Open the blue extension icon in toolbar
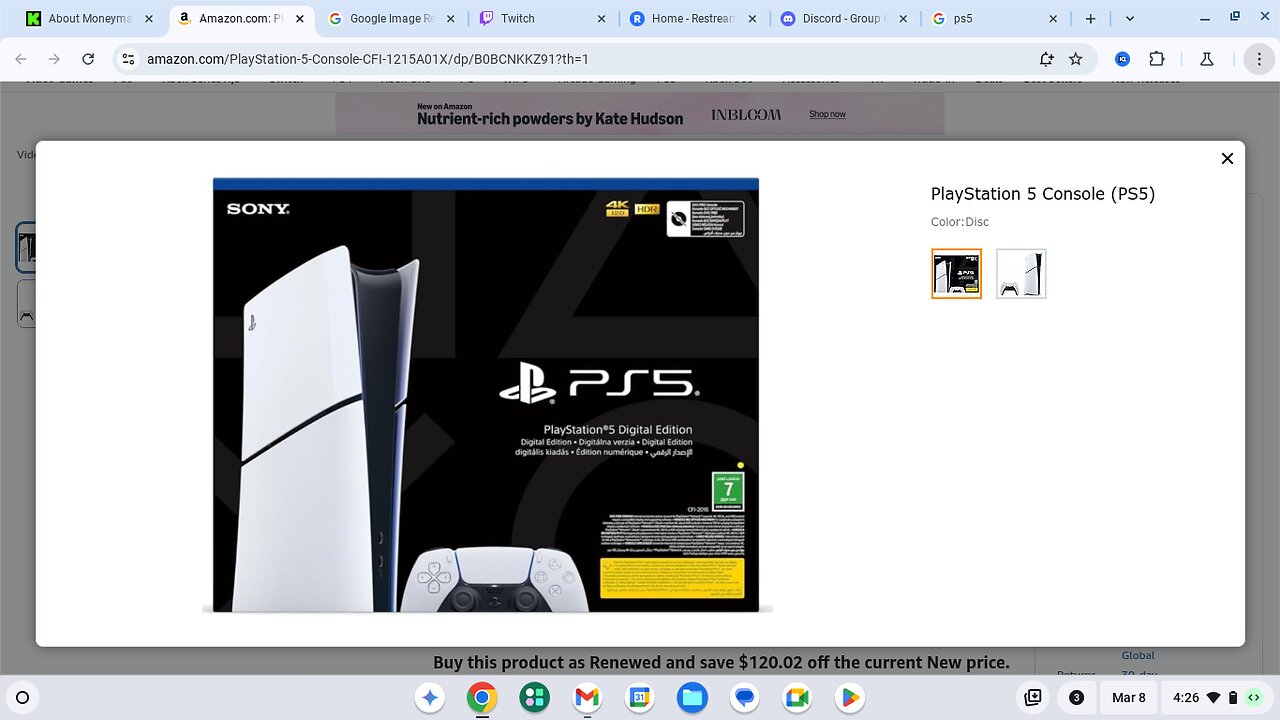The height and width of the screenshot is (720, 1280). tap(1122, 59)
